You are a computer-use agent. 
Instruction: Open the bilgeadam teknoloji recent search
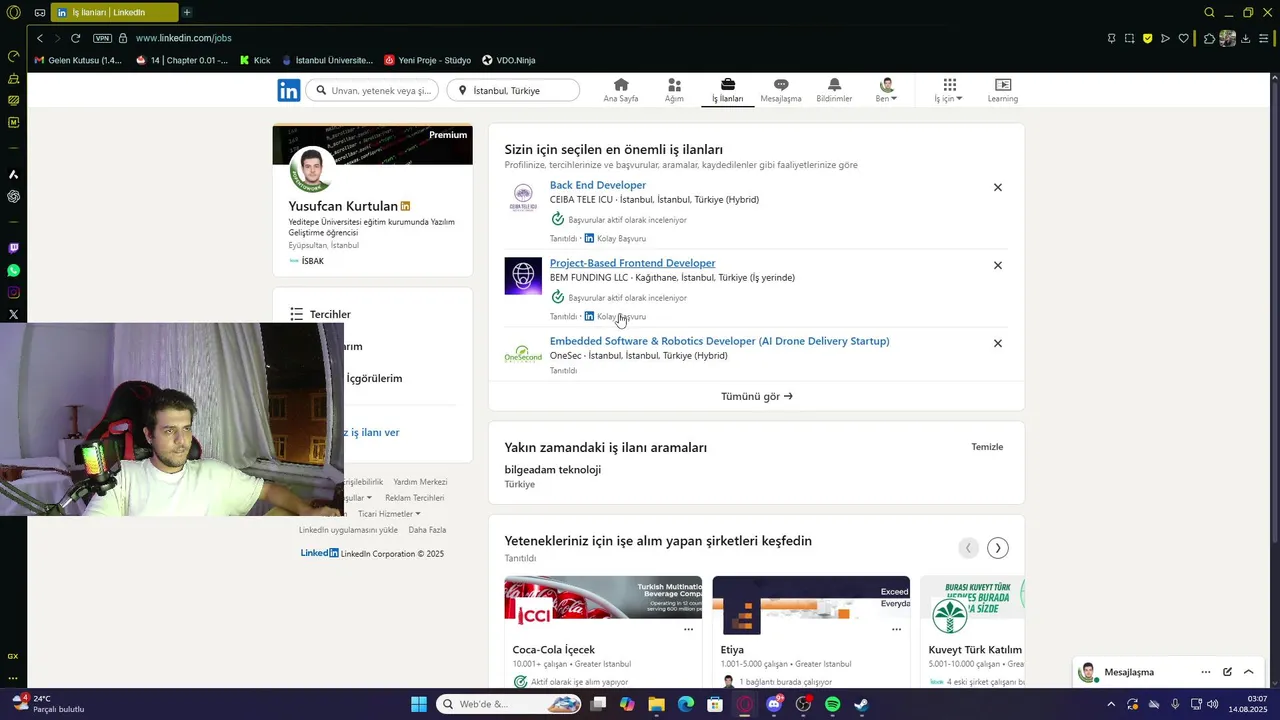tap(553, 470)
